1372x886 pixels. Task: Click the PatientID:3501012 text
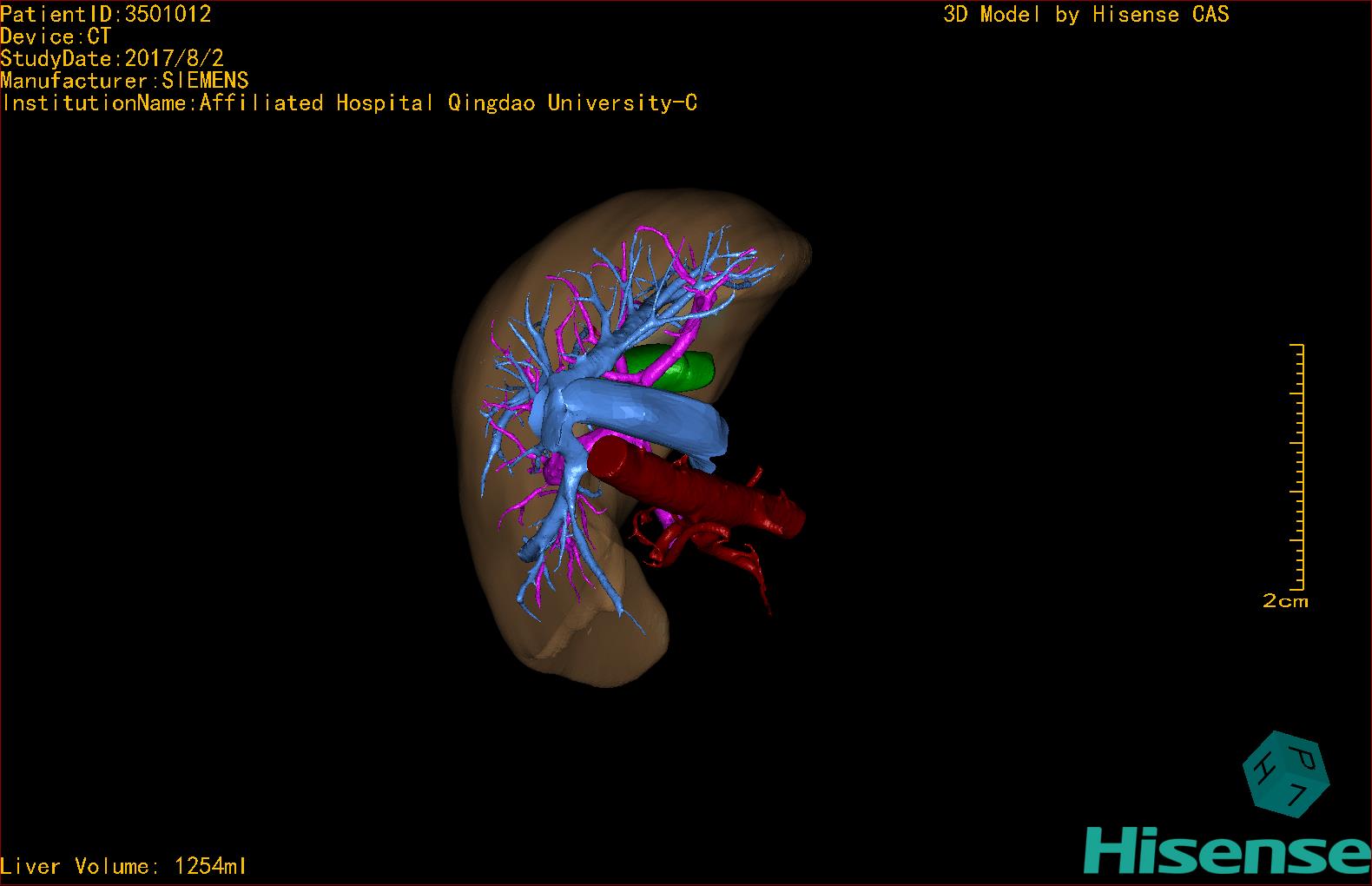coord(105,14)
